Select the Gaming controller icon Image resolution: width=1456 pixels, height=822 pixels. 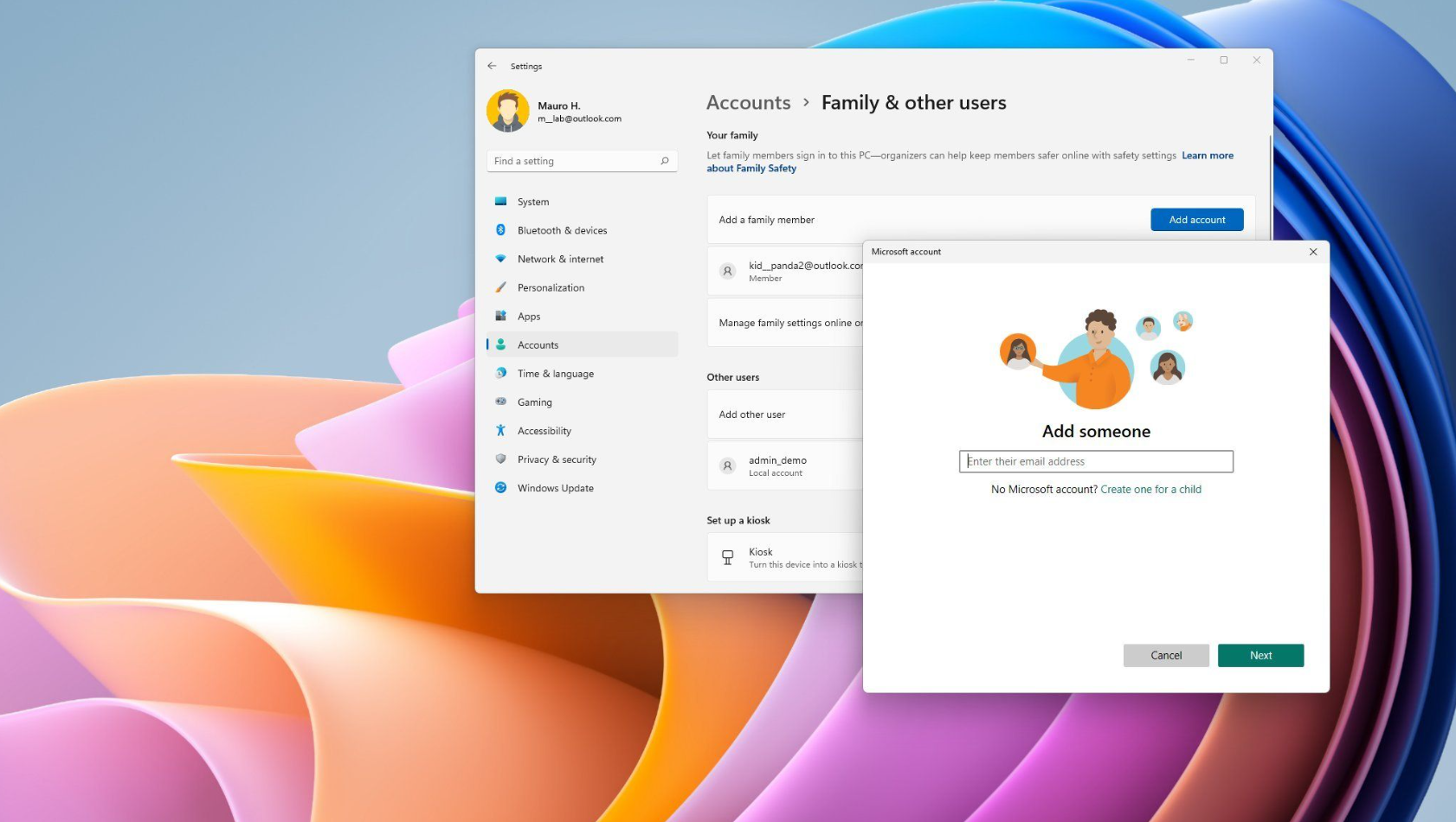pyautogui.click(x=500, y=402)
